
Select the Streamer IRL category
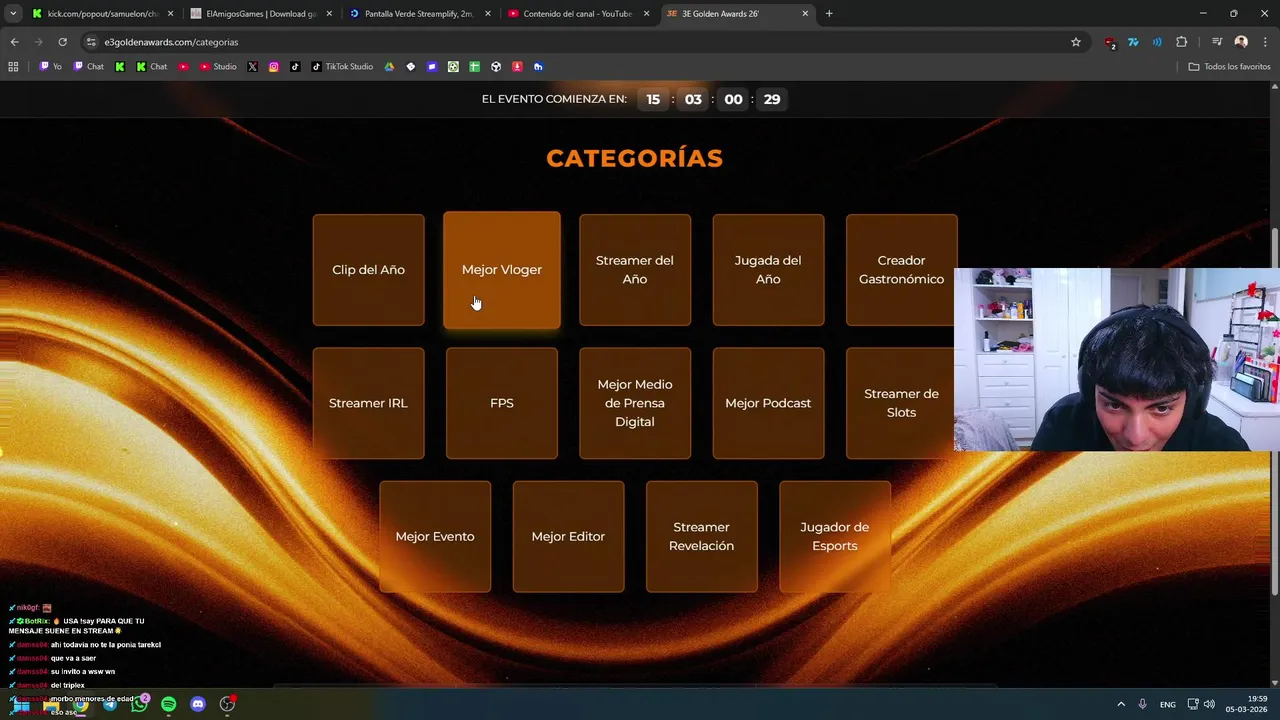point(368,403)
